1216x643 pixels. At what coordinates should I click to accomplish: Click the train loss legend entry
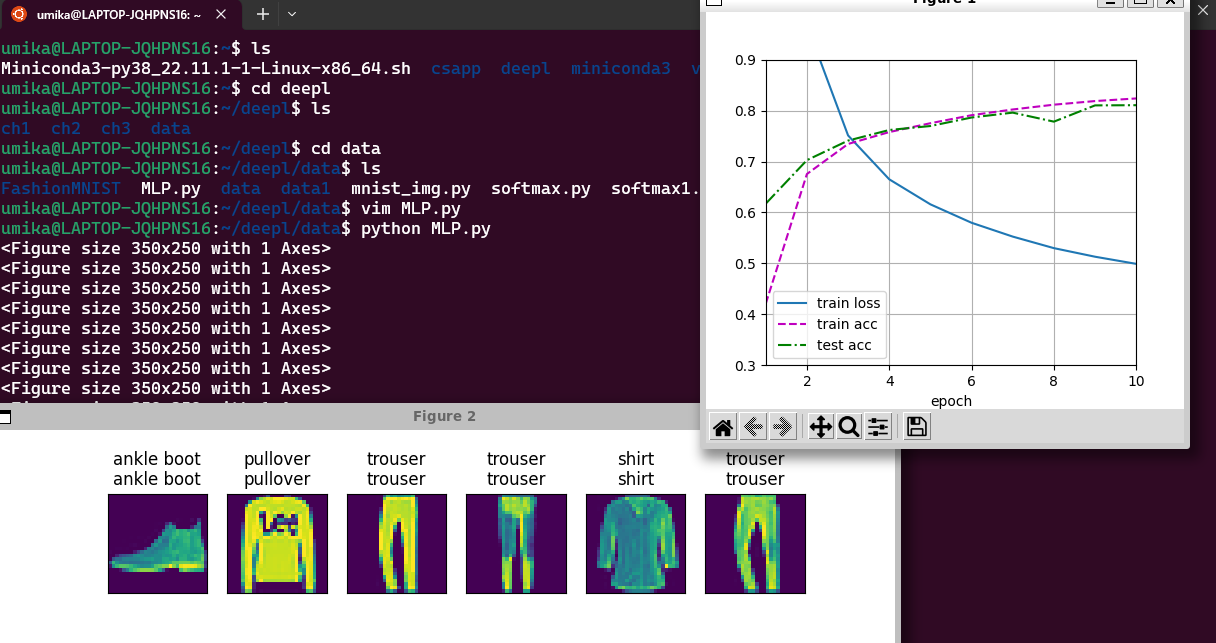847,303
